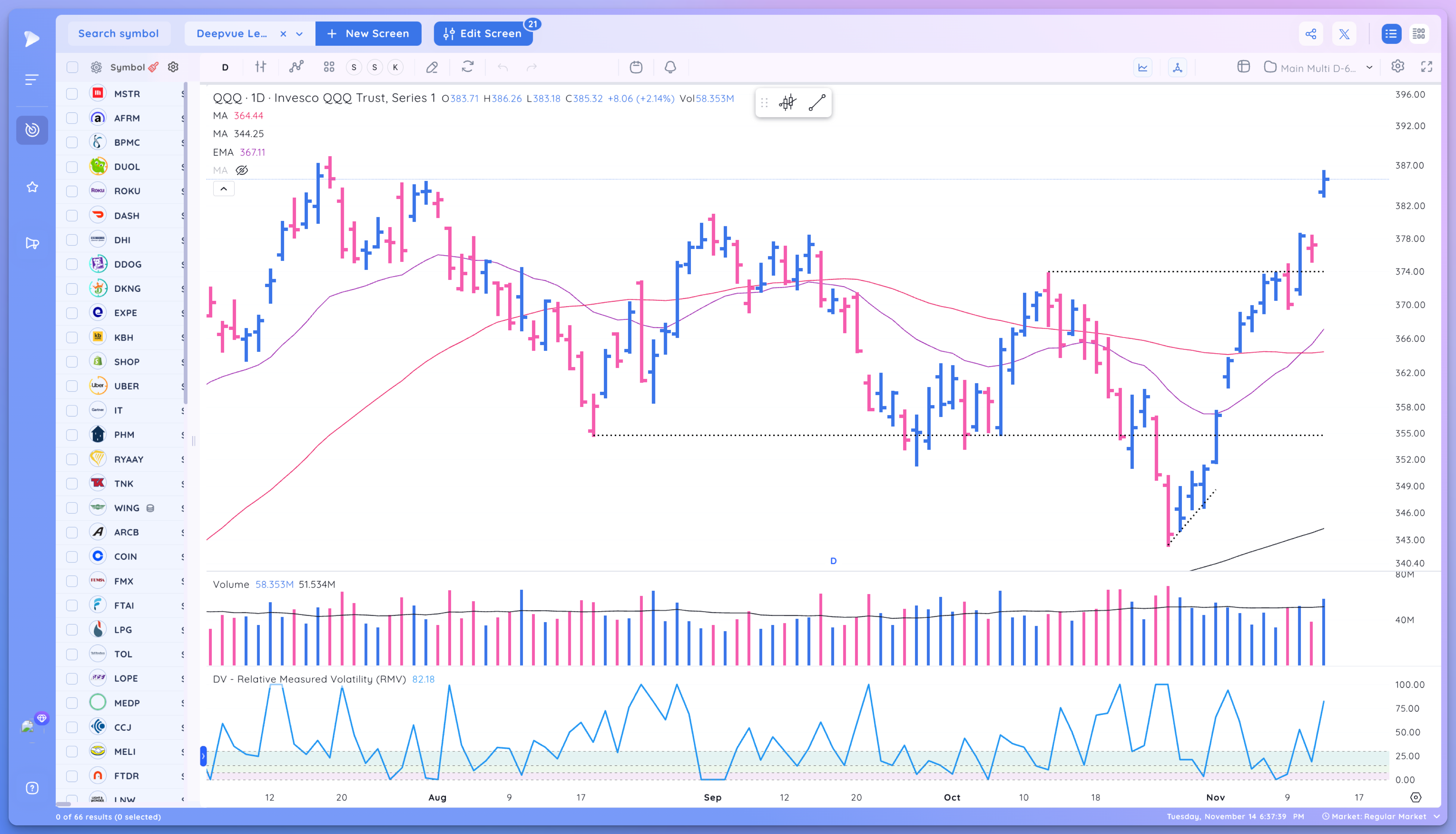
Task: Tick the checkbox for AFRM
Action: click(x=72, y=118)
